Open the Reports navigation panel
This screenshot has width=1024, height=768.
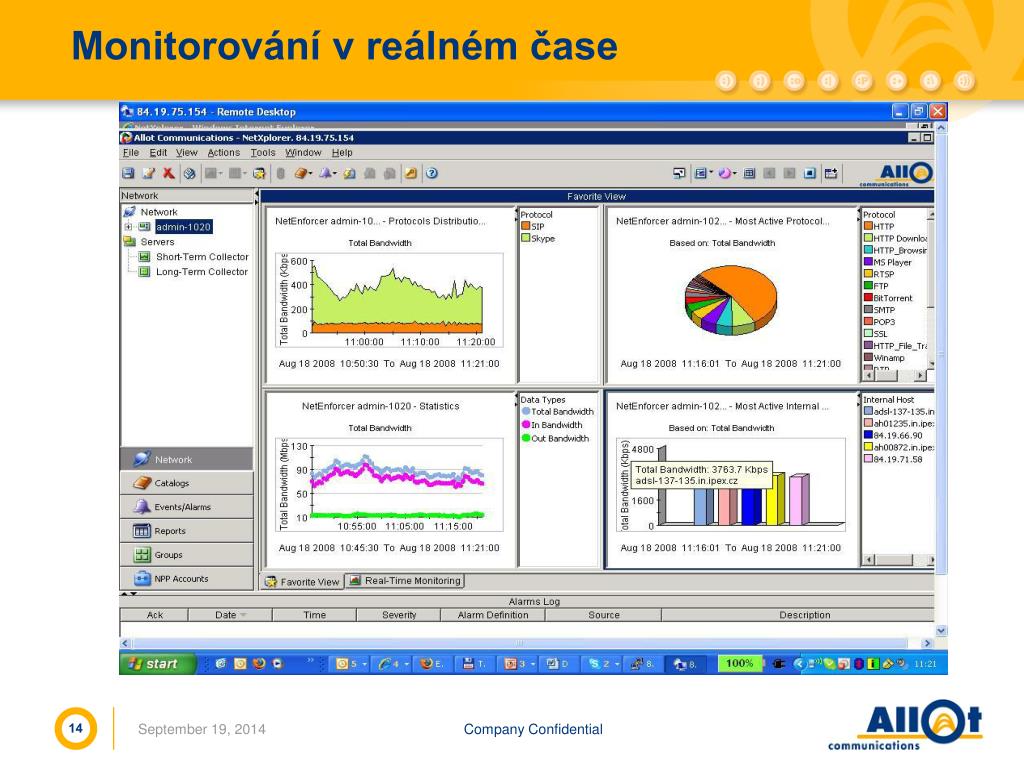pyautogui.click(x=186, y=531)
